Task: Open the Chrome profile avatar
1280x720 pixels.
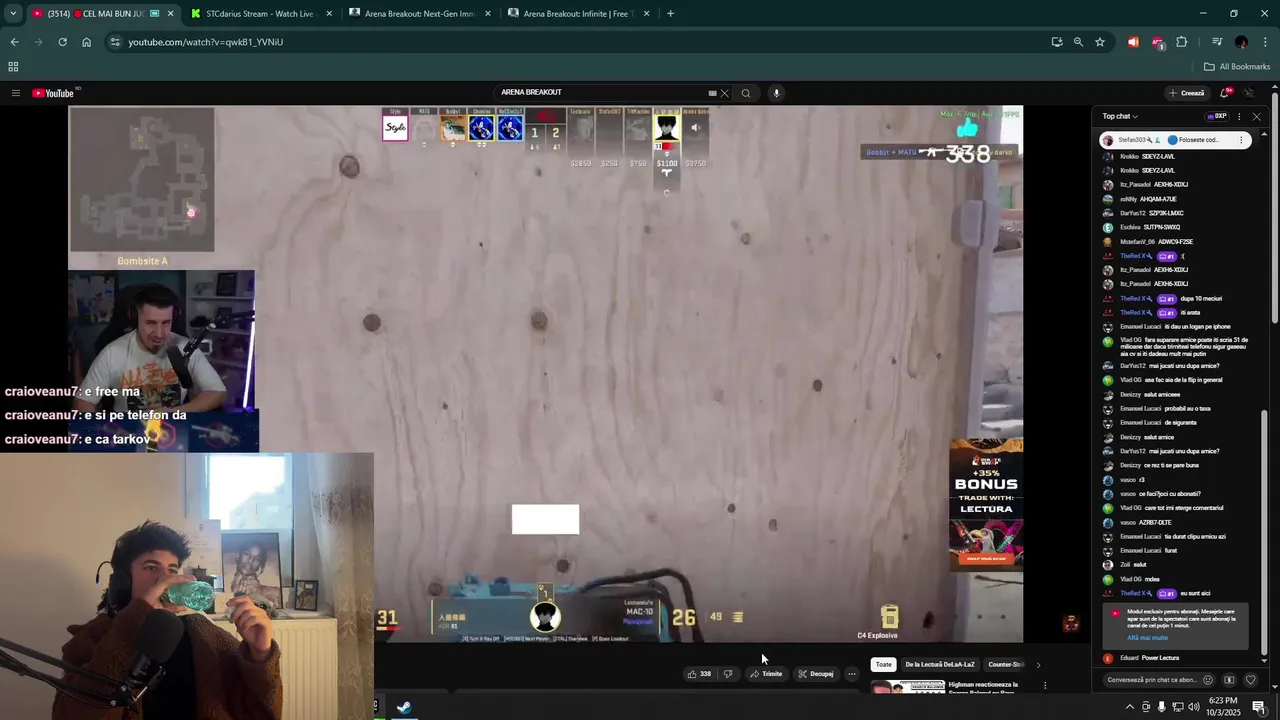Action: pyautogui.click(x=1241, y=42)
